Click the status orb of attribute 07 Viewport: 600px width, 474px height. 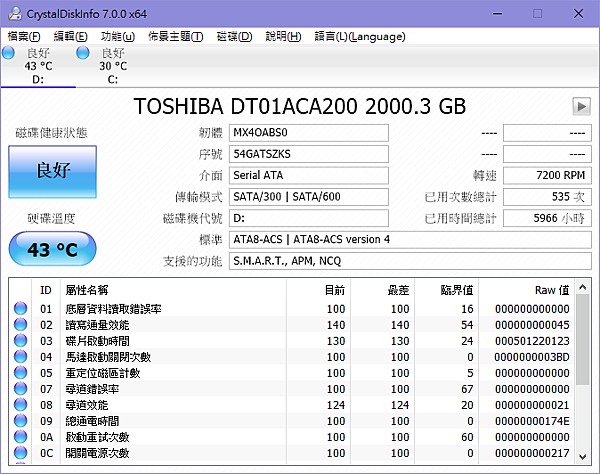pos(20,389)
